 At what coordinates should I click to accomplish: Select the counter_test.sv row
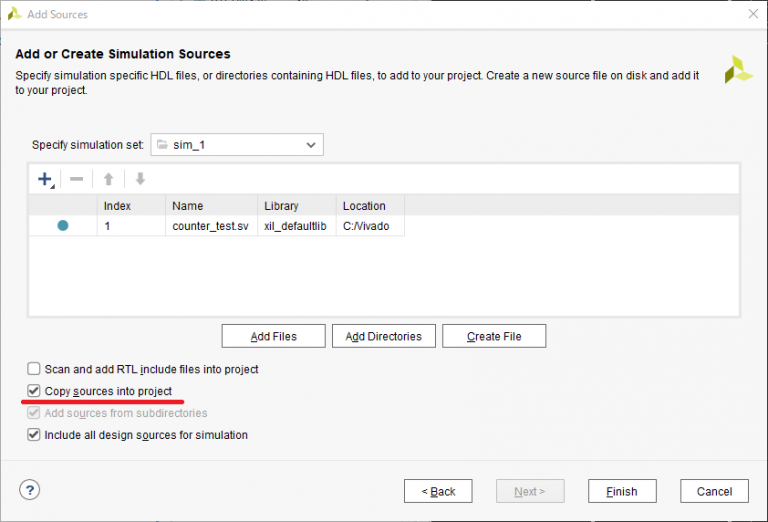pos(210,227)
